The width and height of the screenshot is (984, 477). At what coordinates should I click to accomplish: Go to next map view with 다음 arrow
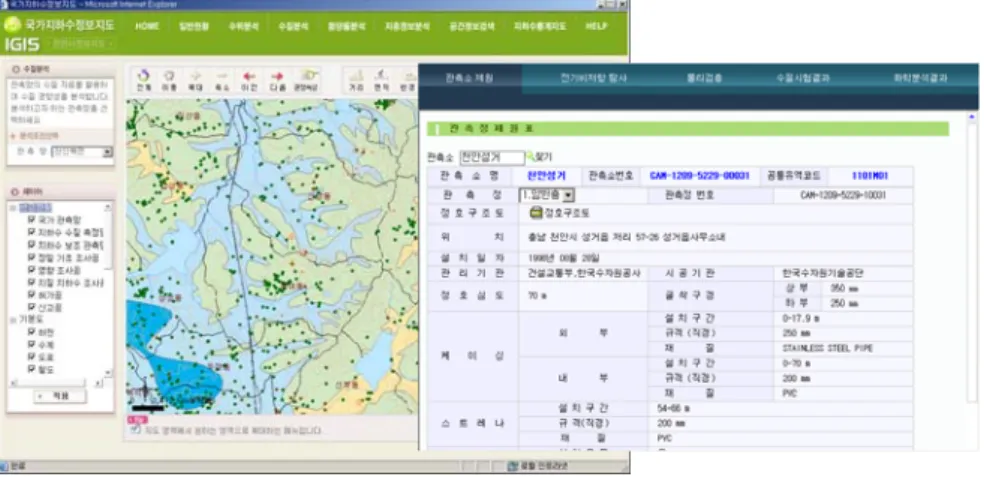pos(277,80)
